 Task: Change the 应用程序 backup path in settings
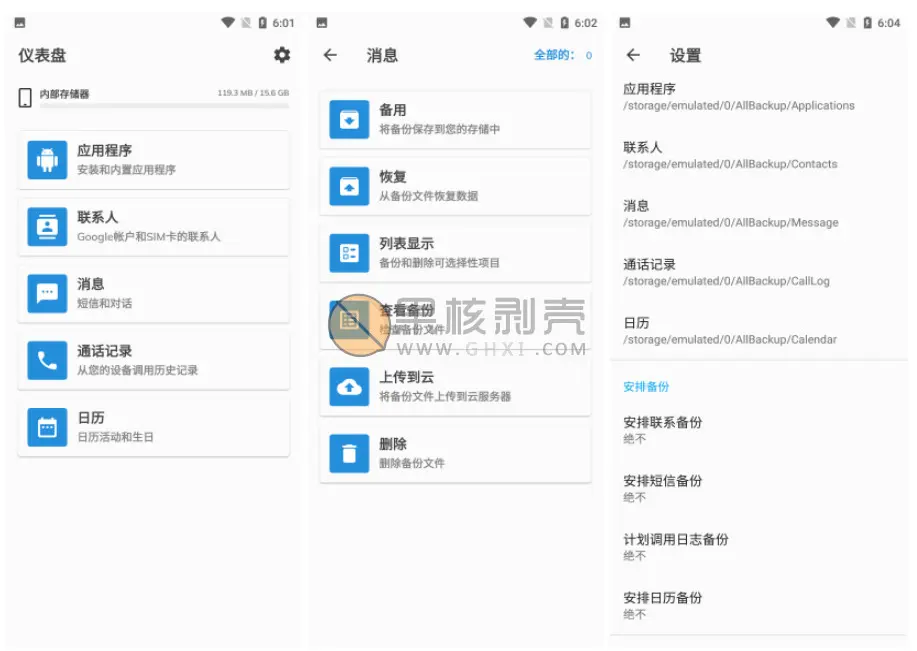759,97
